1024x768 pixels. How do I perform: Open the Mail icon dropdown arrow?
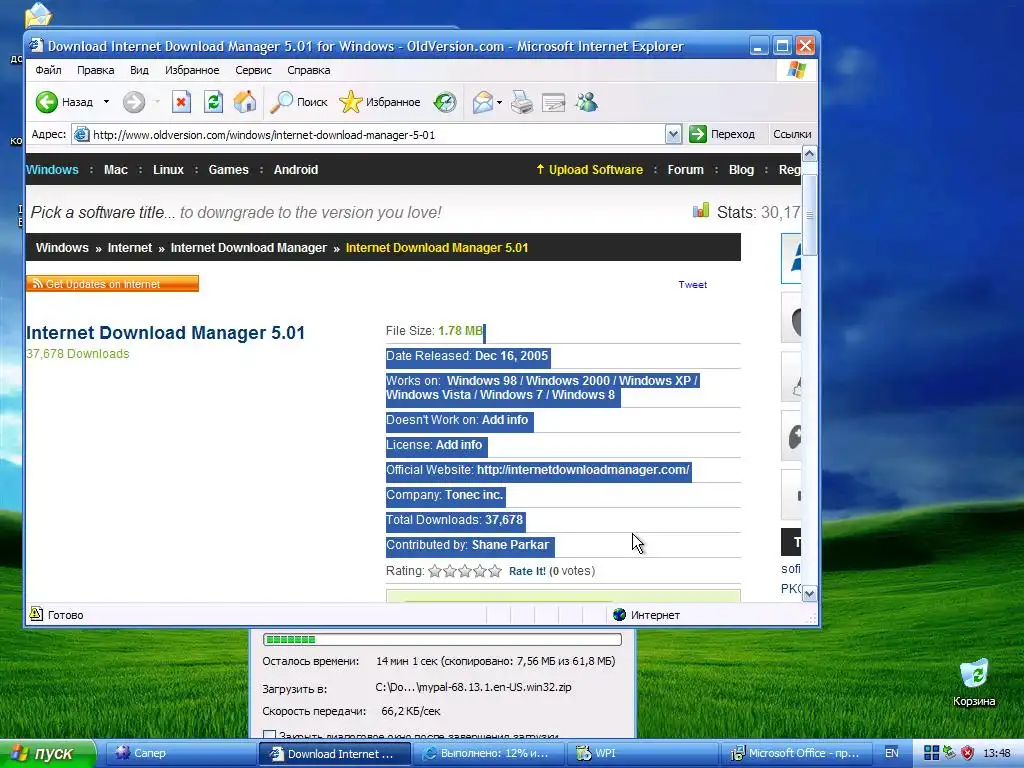[500, 103]
